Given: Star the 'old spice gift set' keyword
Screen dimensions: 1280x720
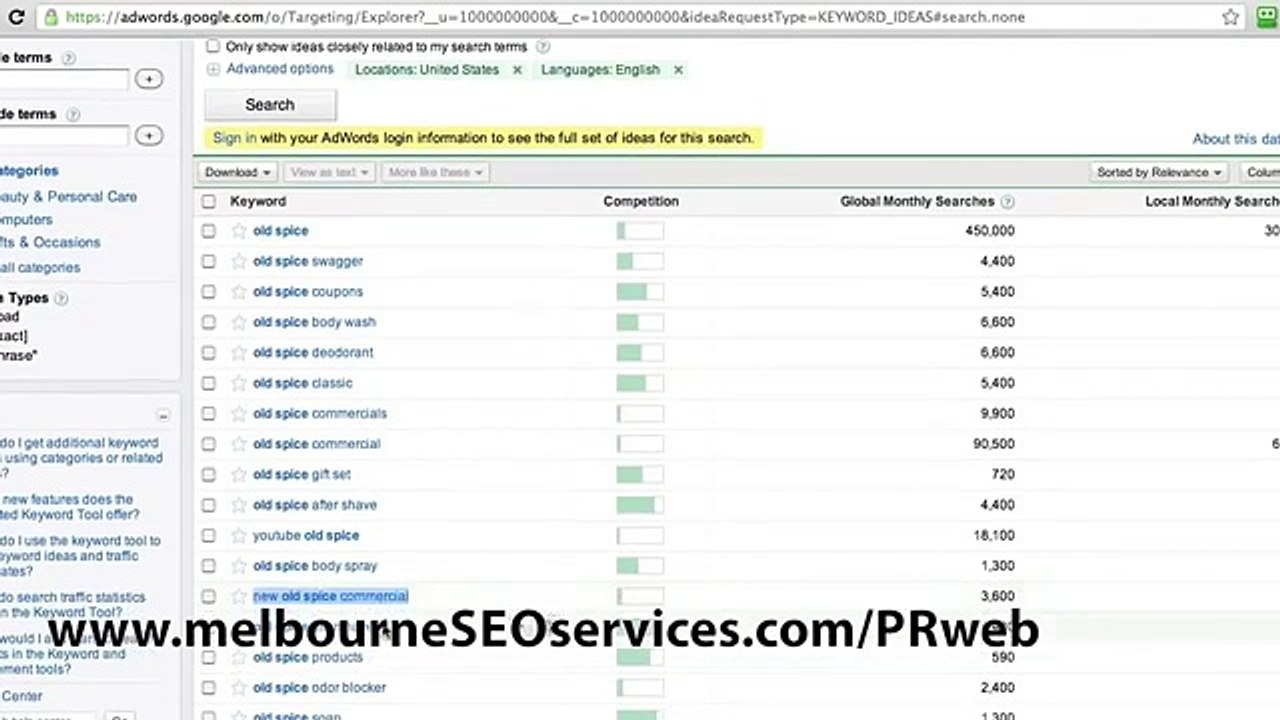Looking at the screenshot, I should pos(239,475).
